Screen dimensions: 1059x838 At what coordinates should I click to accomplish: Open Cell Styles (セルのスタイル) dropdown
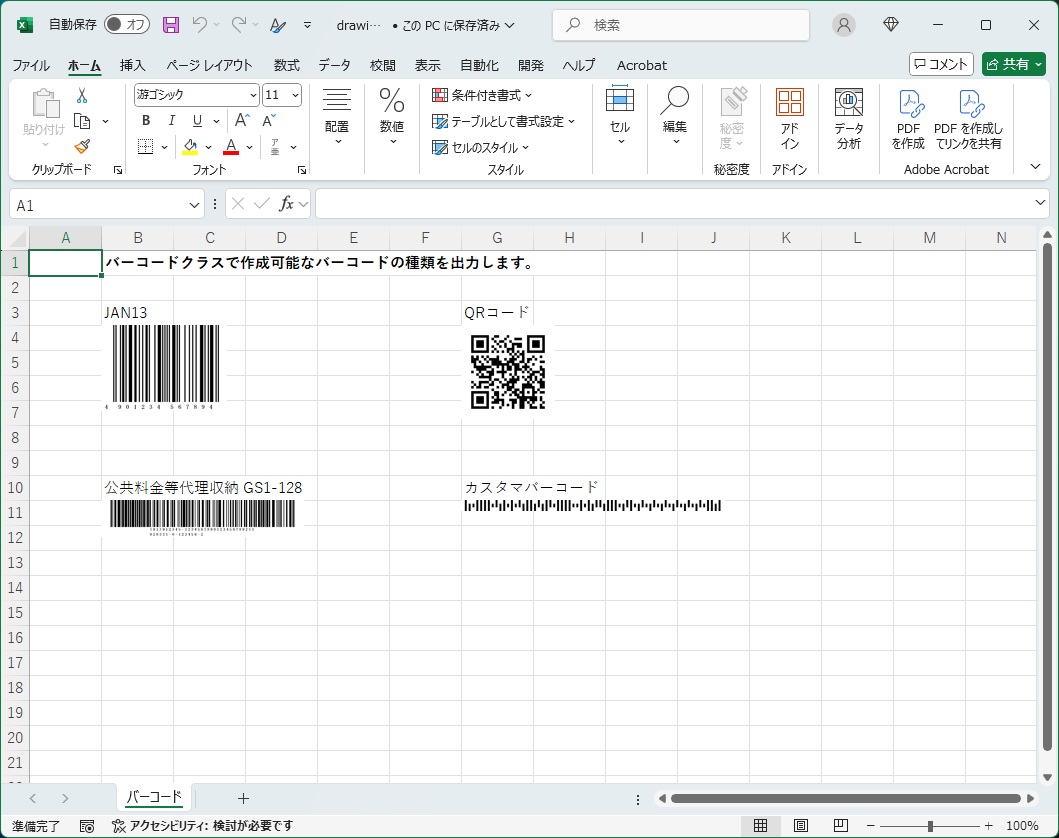480,147
